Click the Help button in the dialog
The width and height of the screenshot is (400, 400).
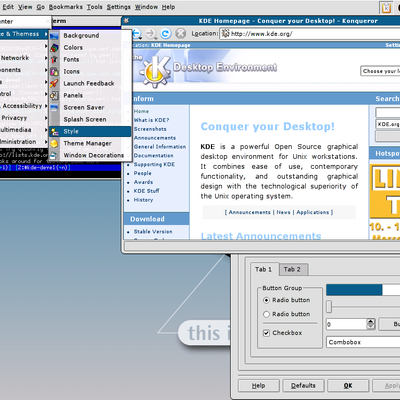point(259,386)
